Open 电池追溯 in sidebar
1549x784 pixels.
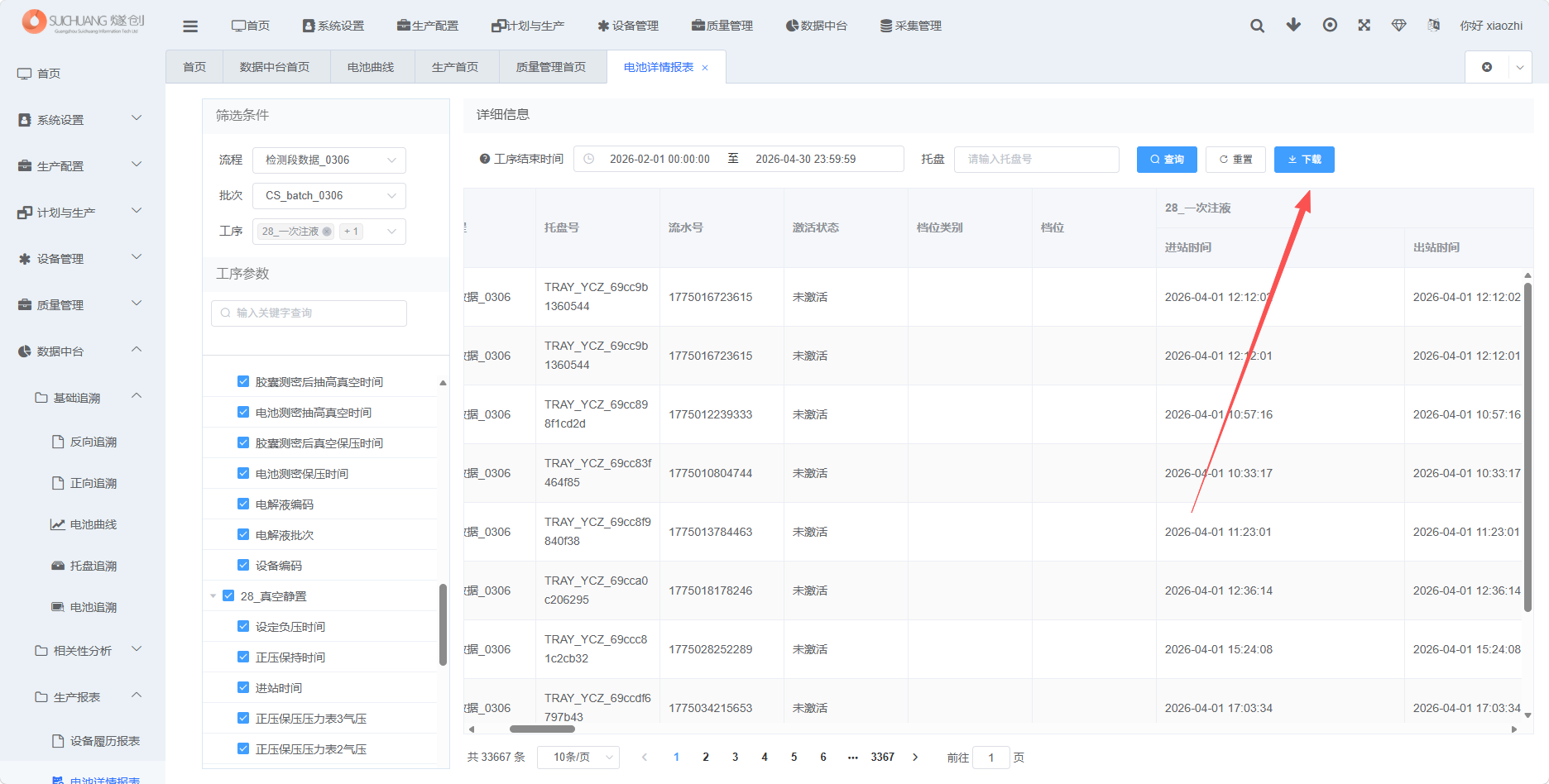(x=94, y=607)
